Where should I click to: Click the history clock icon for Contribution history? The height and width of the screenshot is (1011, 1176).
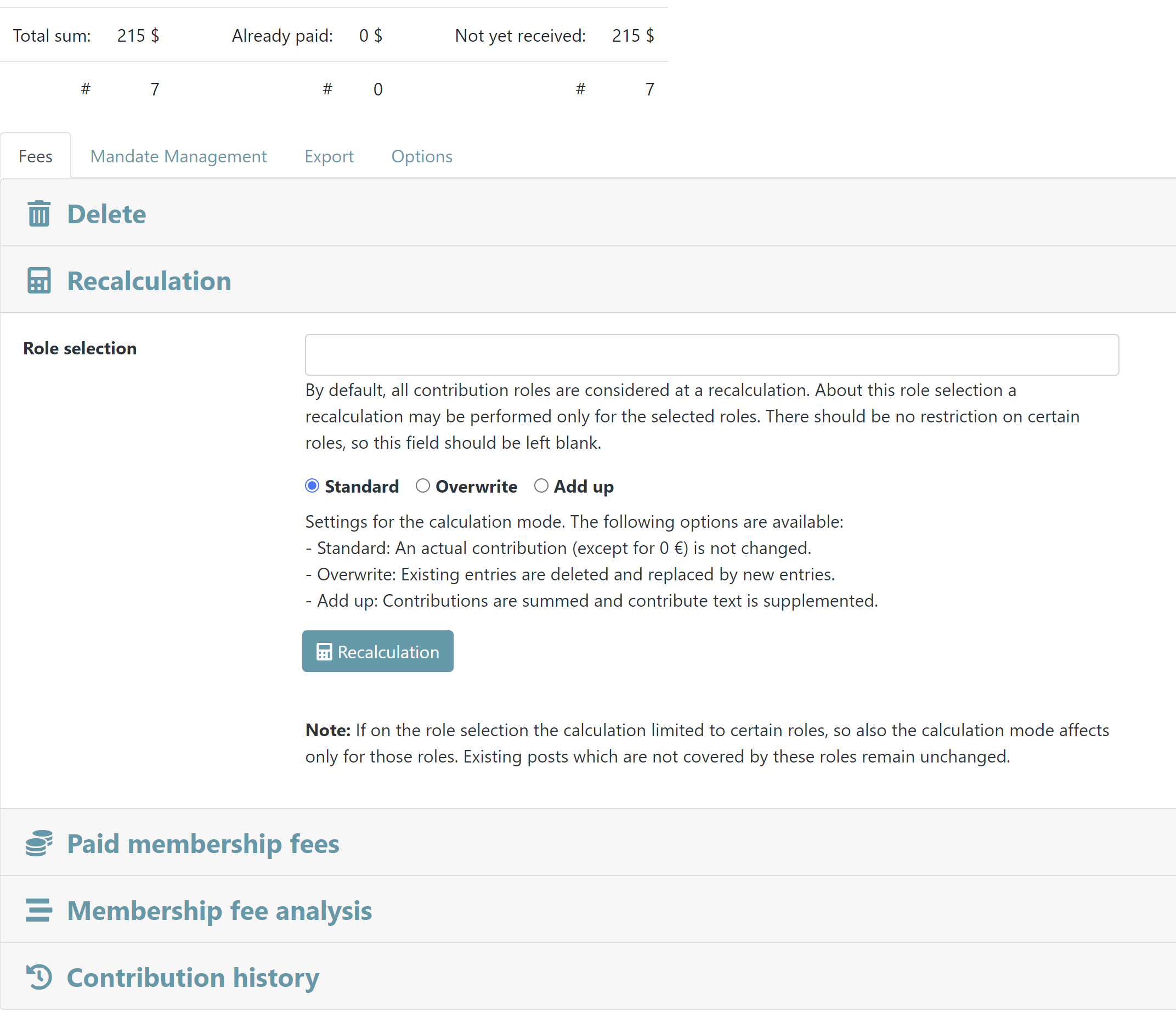38,977
